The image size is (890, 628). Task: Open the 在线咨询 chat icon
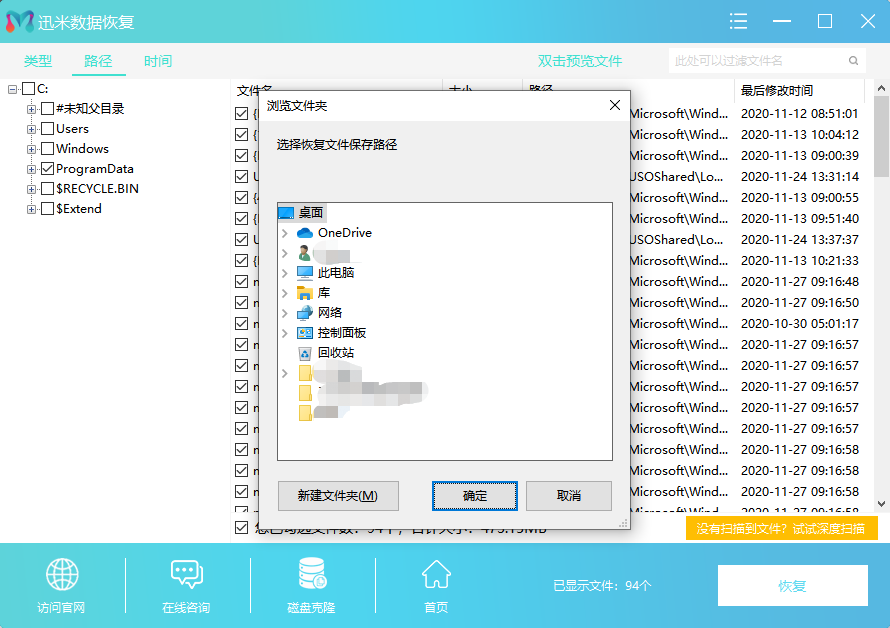(186, 575)
